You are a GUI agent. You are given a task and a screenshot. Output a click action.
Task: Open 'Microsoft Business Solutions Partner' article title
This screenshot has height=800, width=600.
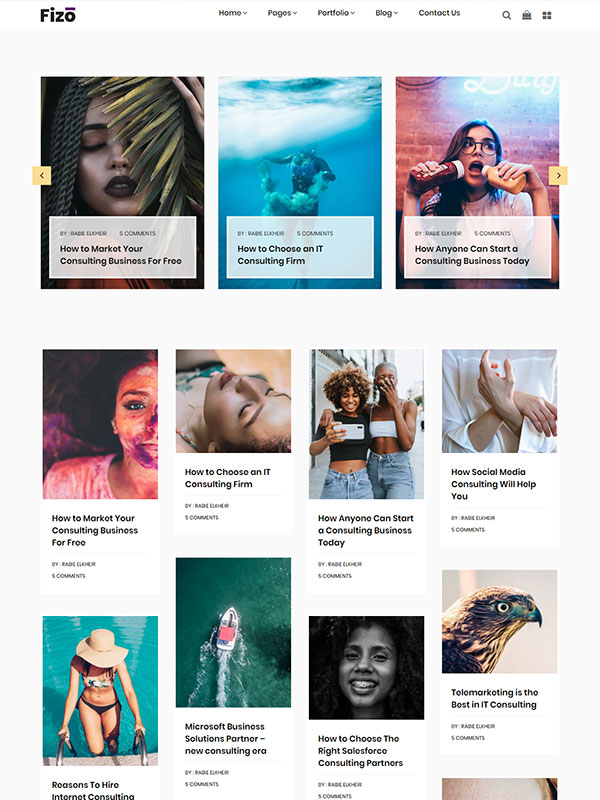[x=226, y=738]
